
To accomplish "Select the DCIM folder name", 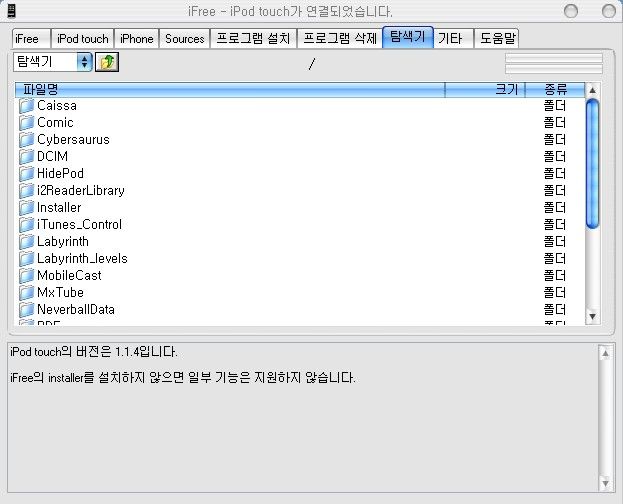I will click(x=52, y=157).
